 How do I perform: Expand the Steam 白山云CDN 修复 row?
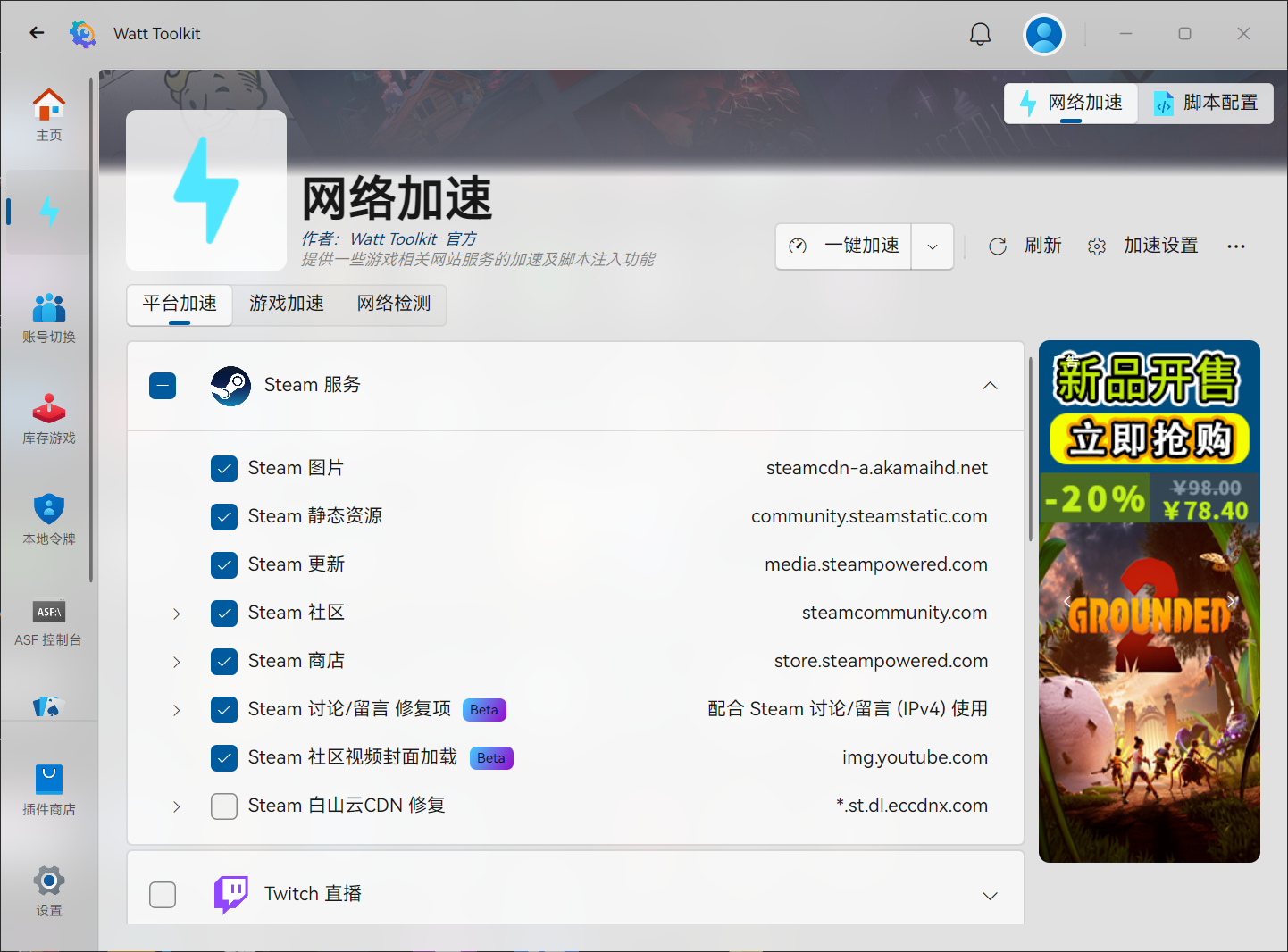[177, 806]
